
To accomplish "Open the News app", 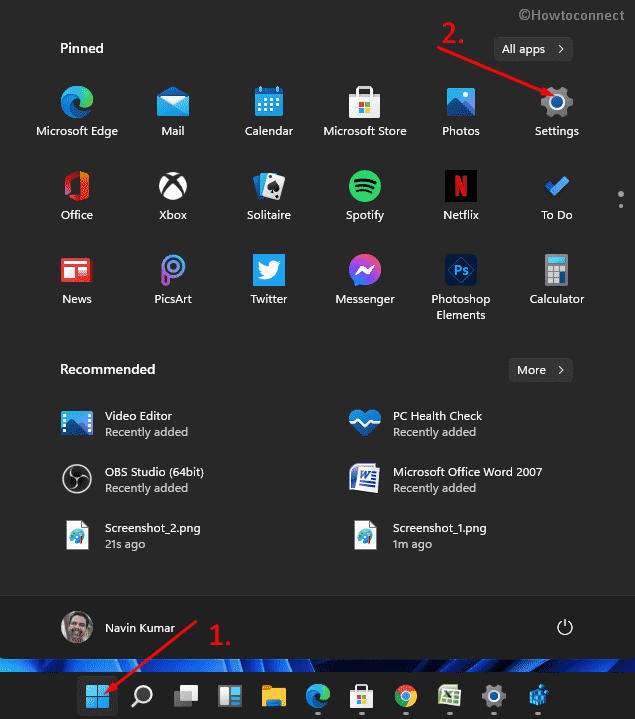I will point(77,279).
